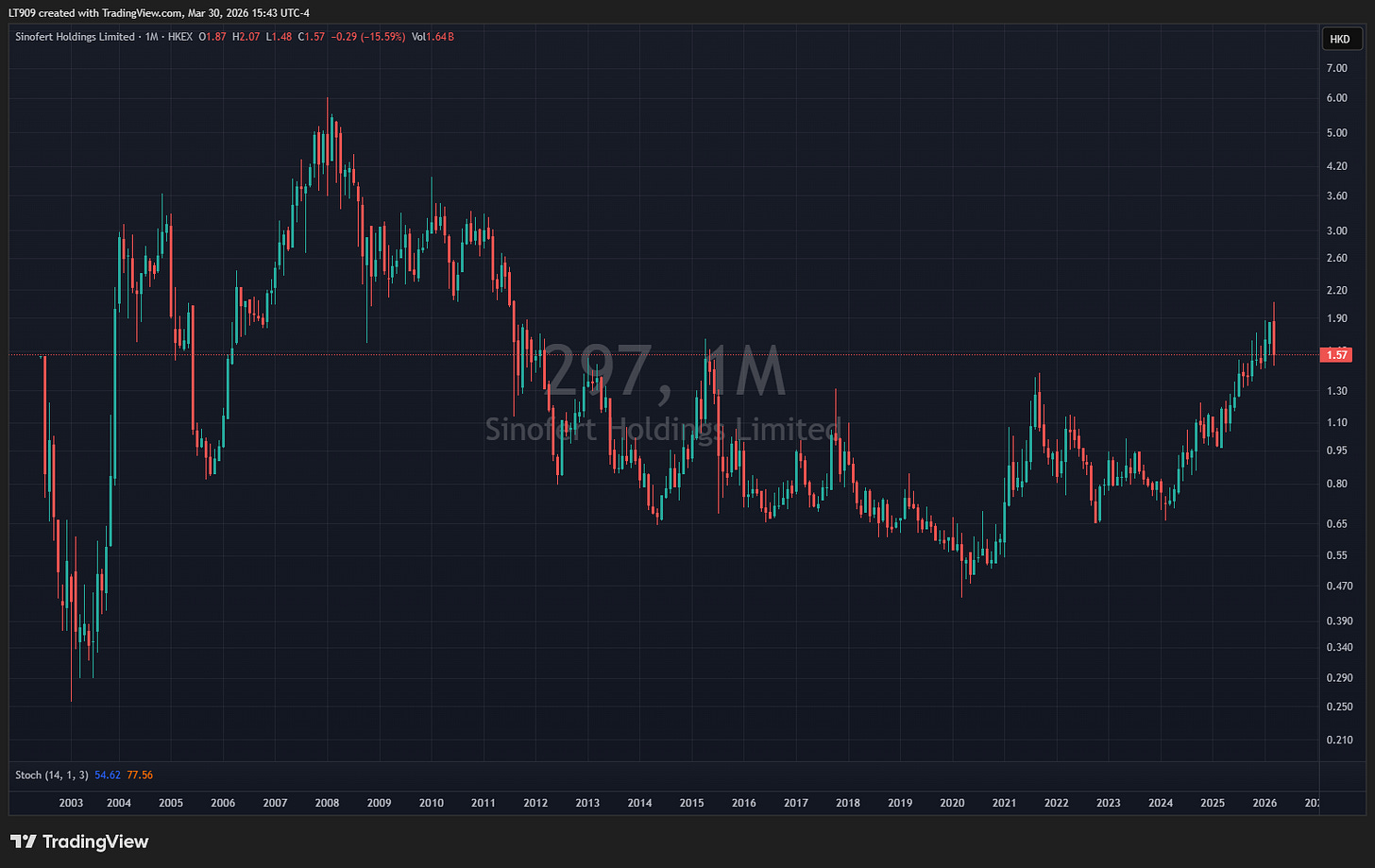Click the 2018 label on the time axis
This screenshot has height=868, width=1375.
coord(848,804)
